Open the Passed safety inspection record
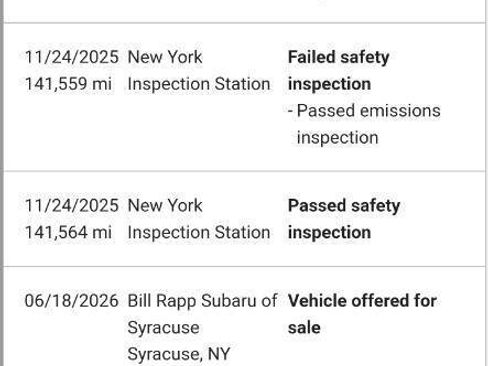The width and height of the screenshot is (488, 366). tap(344, 219)
